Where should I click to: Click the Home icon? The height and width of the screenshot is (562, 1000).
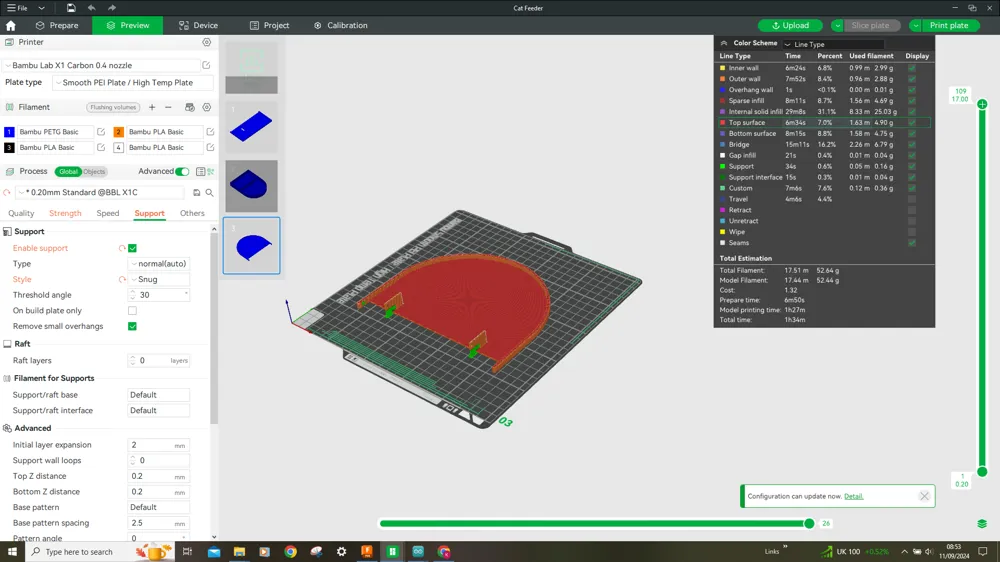(11, 26)
